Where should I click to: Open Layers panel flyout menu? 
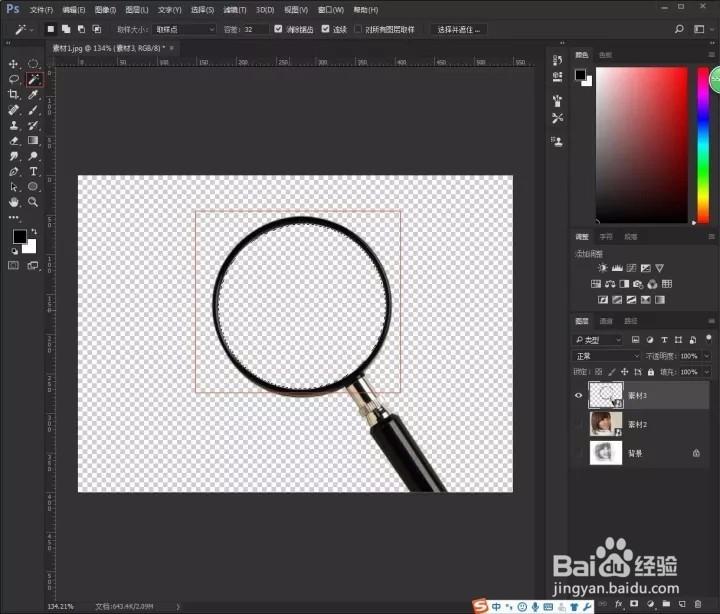711,321
